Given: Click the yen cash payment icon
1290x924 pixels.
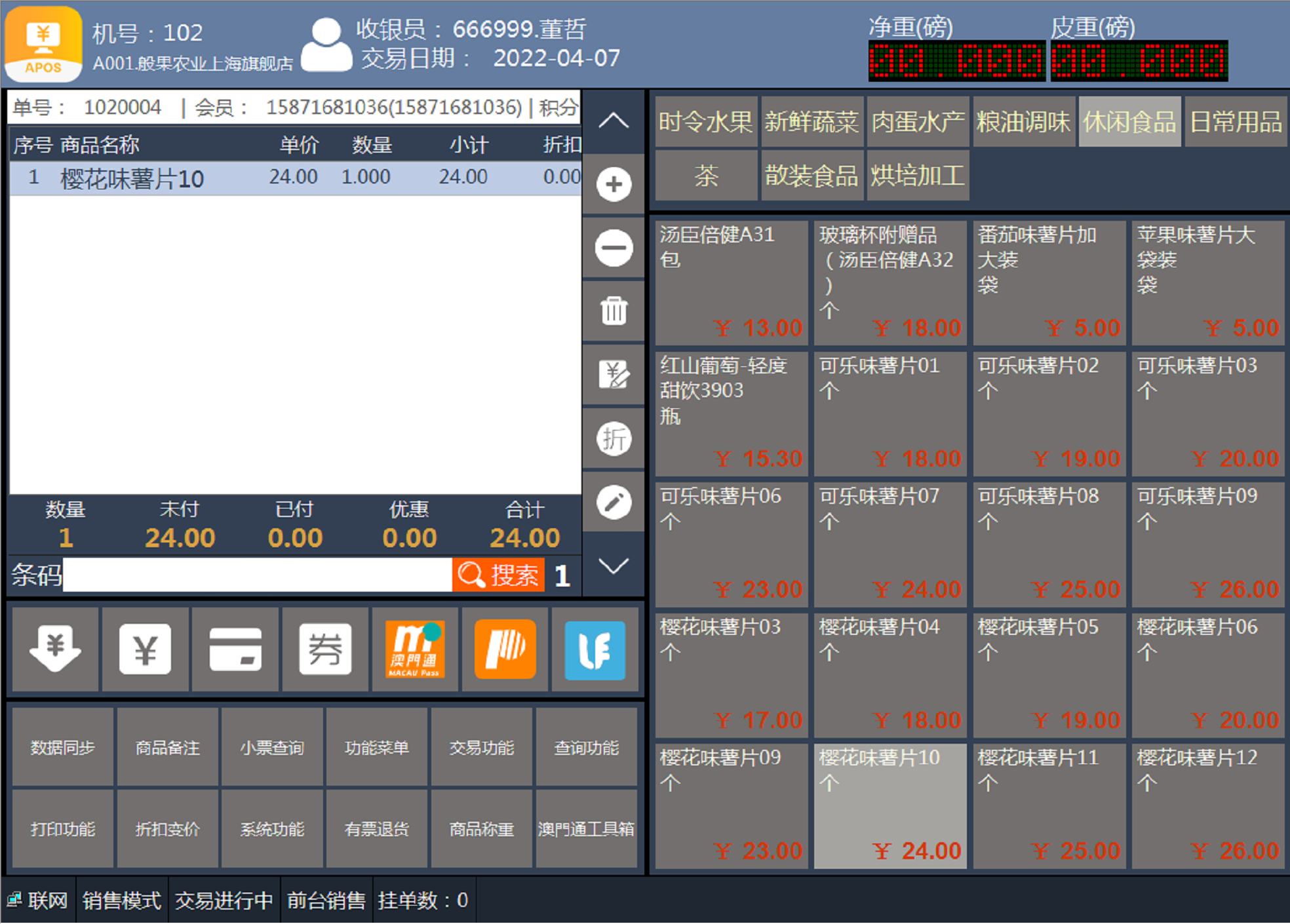Looking at the screenshot, I should click(x=145, y=649).
